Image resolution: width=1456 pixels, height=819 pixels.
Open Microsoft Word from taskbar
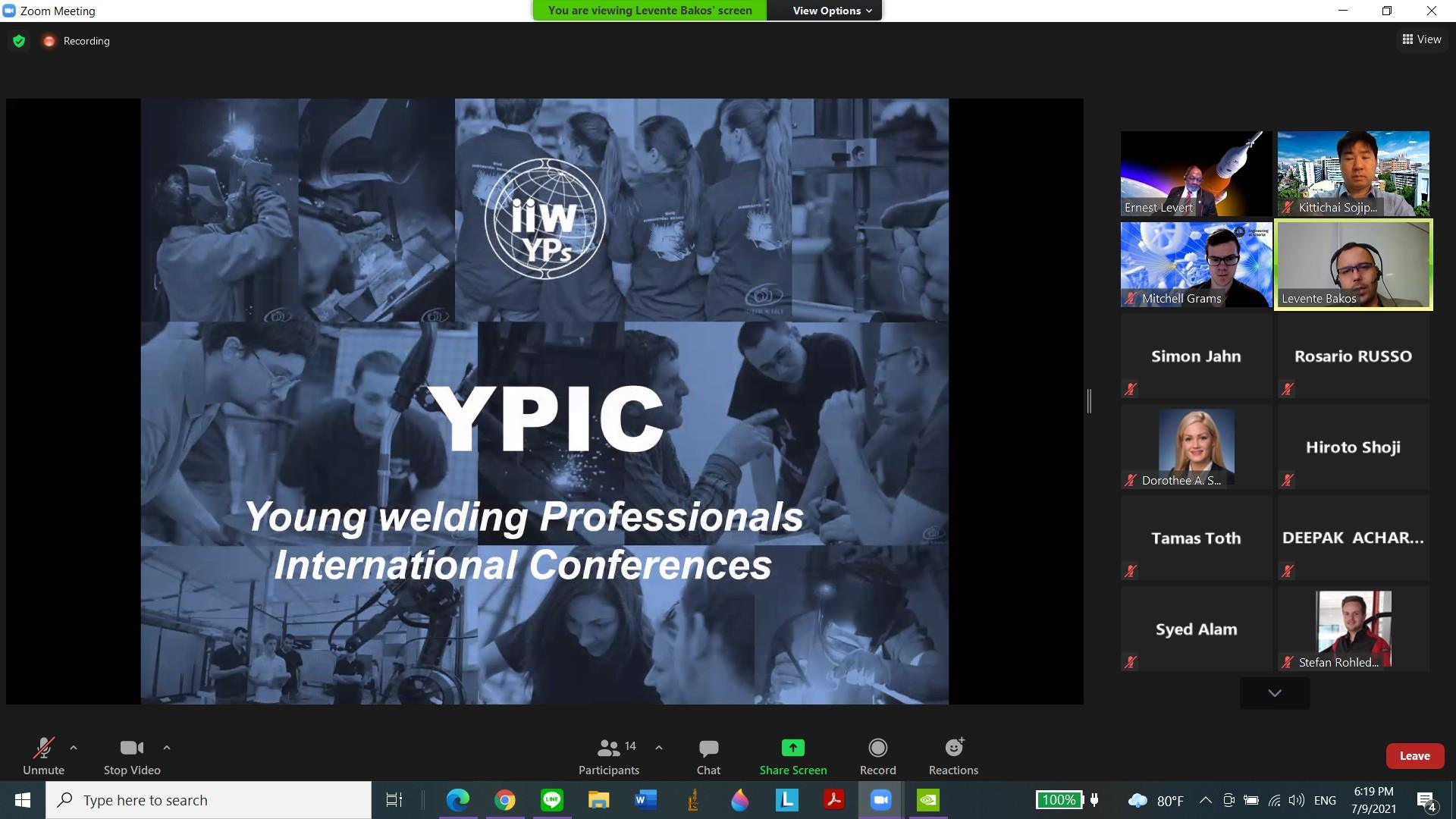click(x=646, y=800)
